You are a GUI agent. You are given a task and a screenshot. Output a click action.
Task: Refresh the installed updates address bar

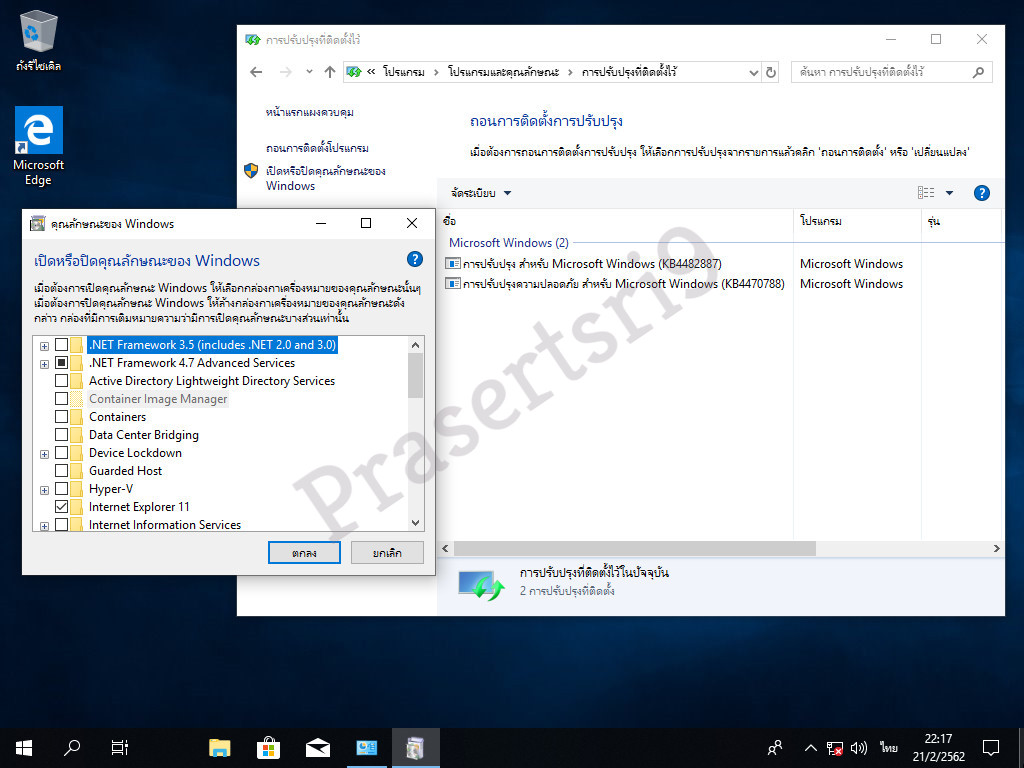click(771, 72)
